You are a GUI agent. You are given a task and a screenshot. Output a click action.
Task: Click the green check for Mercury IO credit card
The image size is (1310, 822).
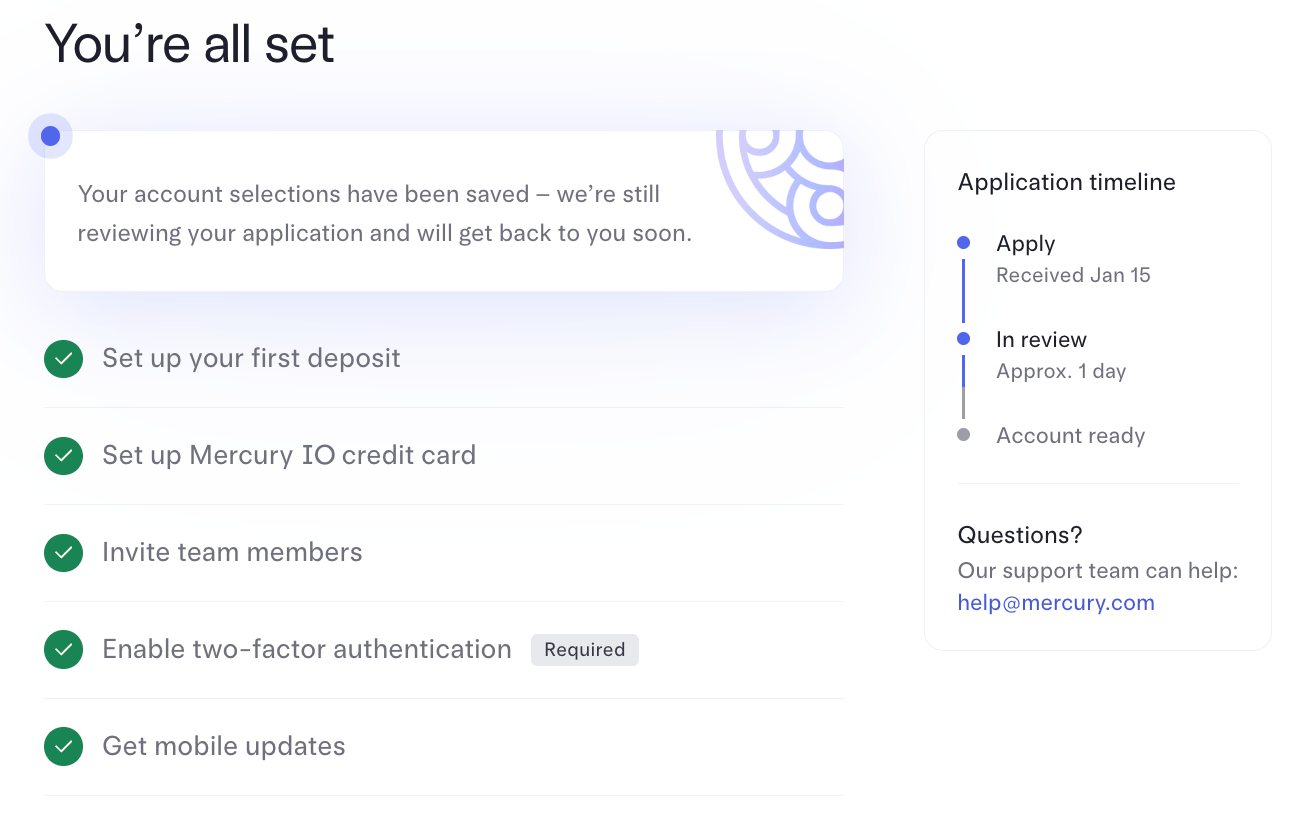63,456
